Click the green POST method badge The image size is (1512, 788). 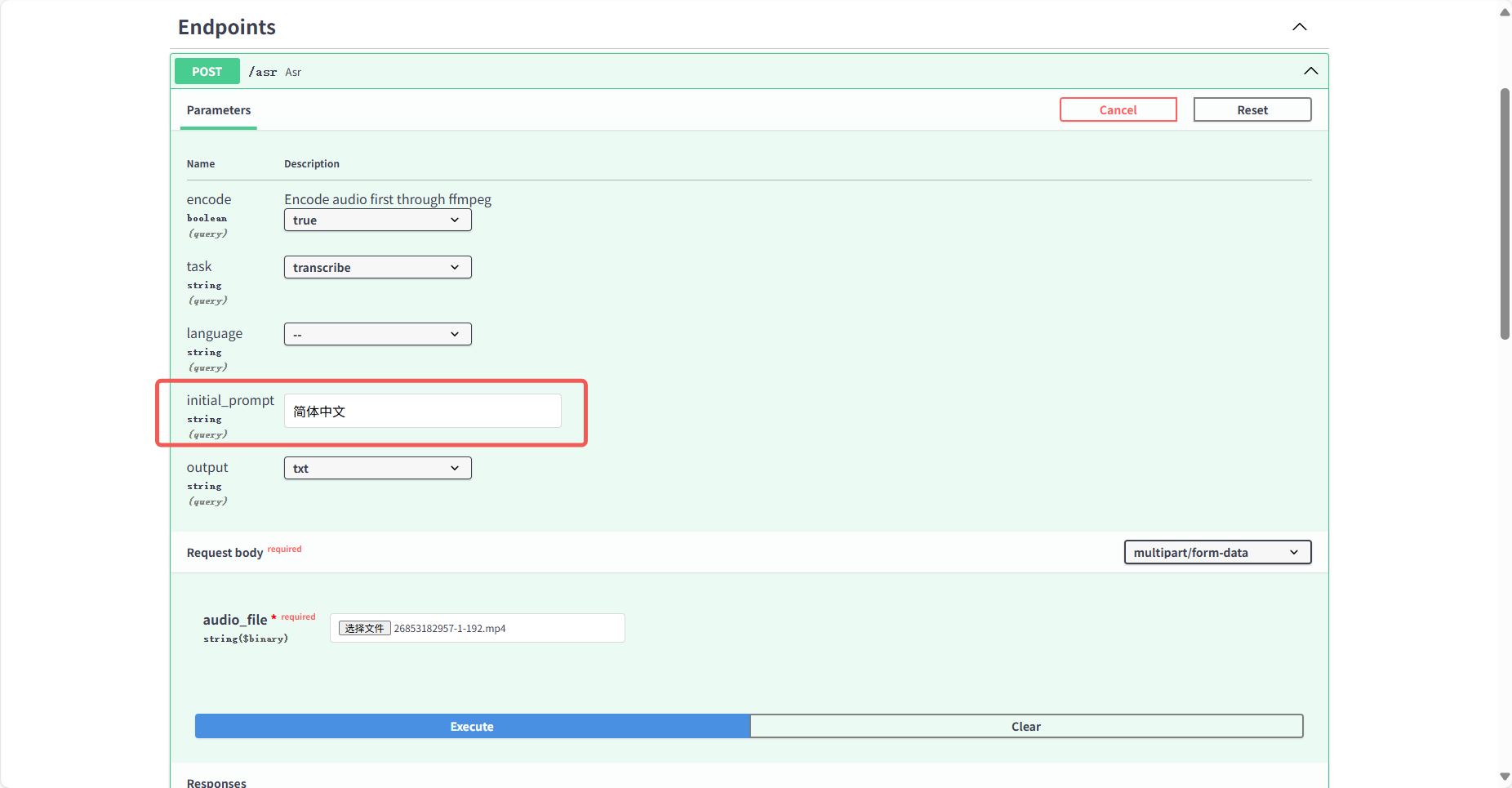point(207,72)
